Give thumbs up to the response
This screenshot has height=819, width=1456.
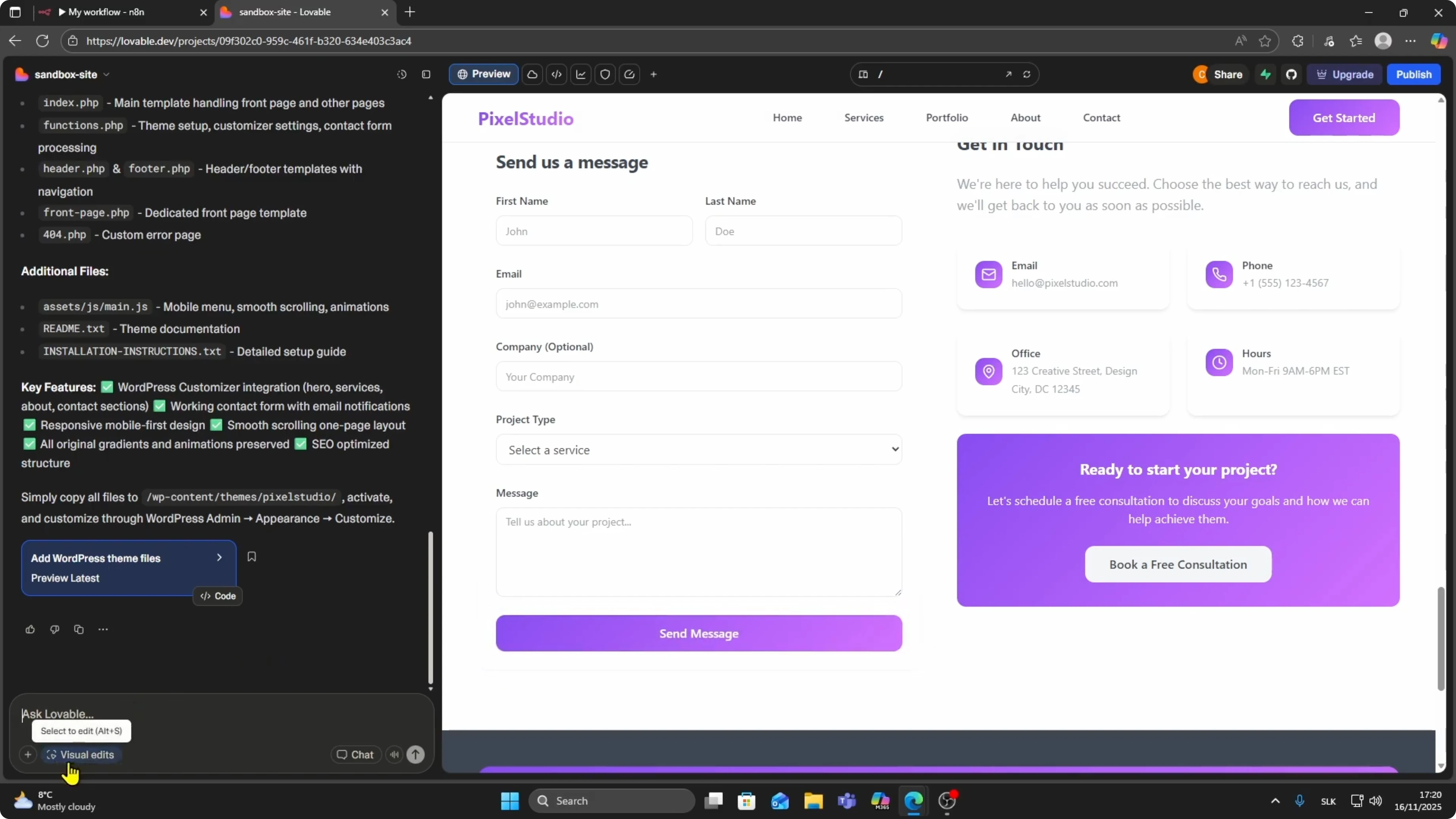coord(30,629)
